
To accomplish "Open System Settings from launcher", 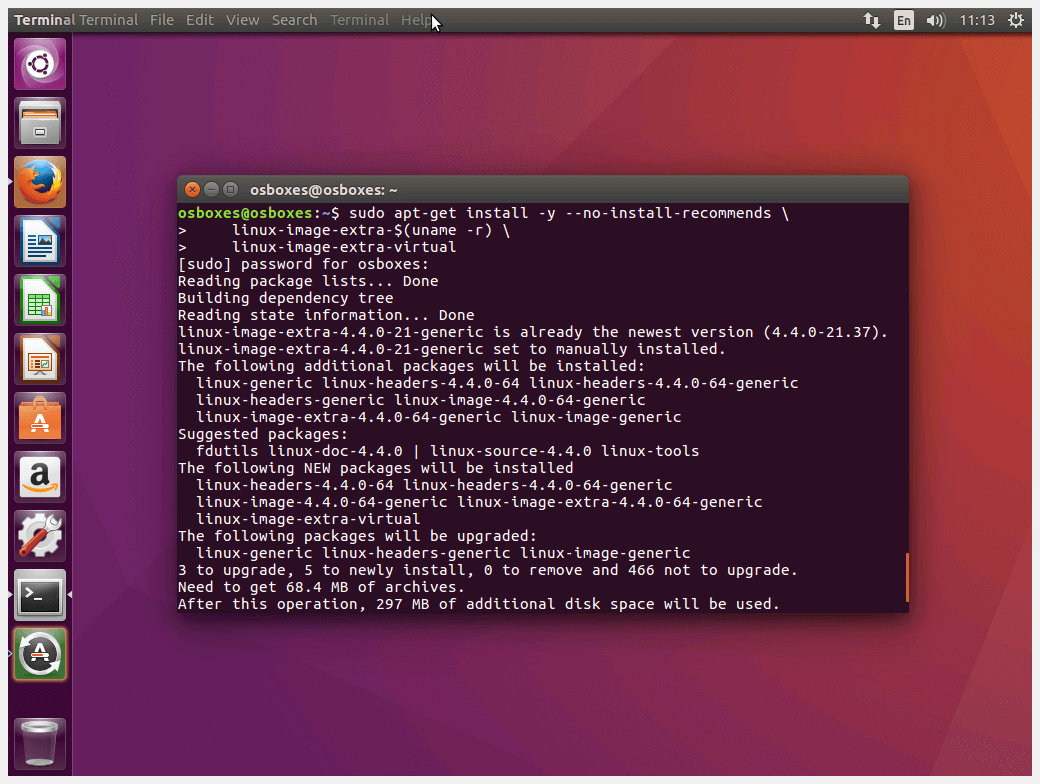I will (x=40, y=537).
